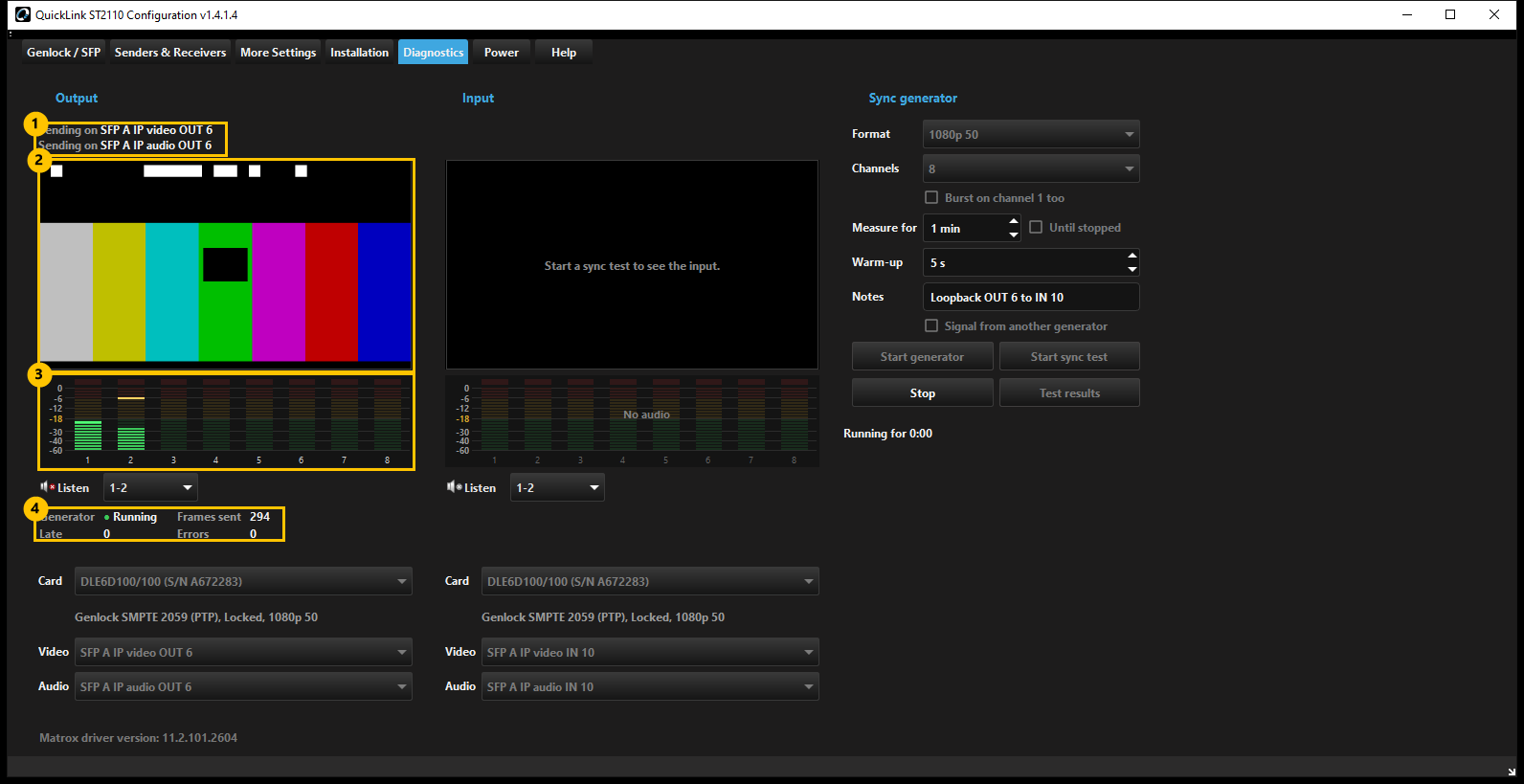Enable Burst on channel 1 too

[x=931, y=197]
